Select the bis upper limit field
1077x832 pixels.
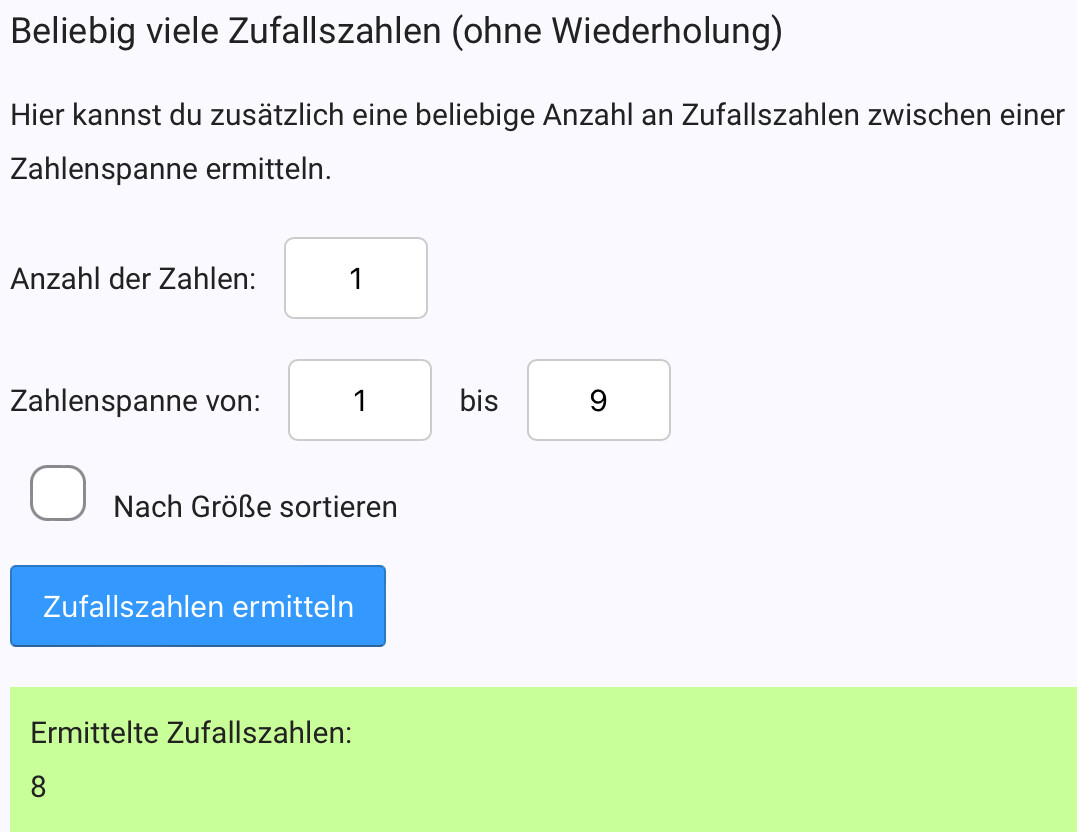pyautogui.click(x=598, y=400)
